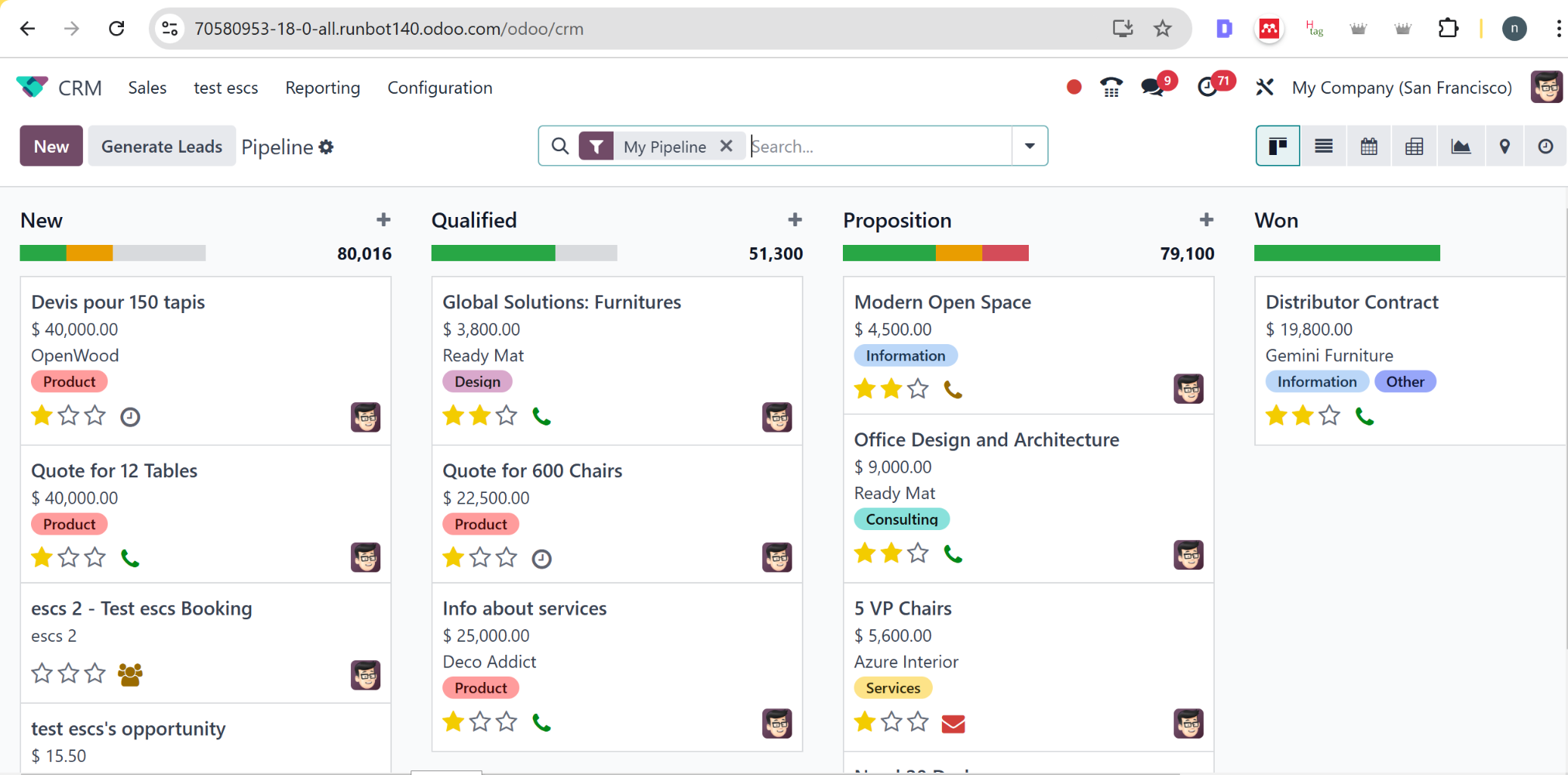Switch to Pivot view
The image size is (1568, 775).
pos(1414,146)
